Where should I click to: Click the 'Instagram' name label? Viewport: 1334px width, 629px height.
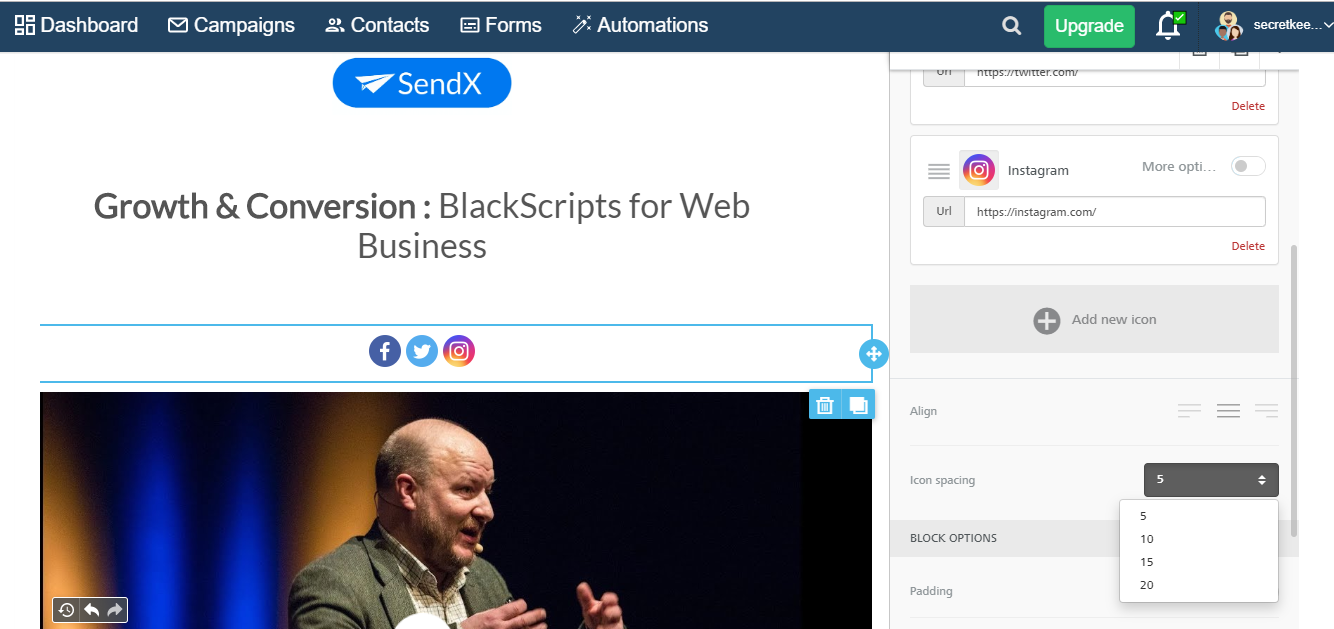pyautogui.click(x=1038, y=171)
